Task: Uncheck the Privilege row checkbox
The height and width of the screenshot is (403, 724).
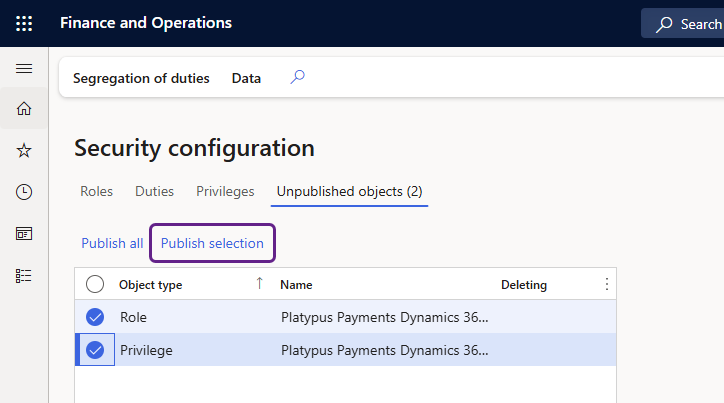Action: 95,350
